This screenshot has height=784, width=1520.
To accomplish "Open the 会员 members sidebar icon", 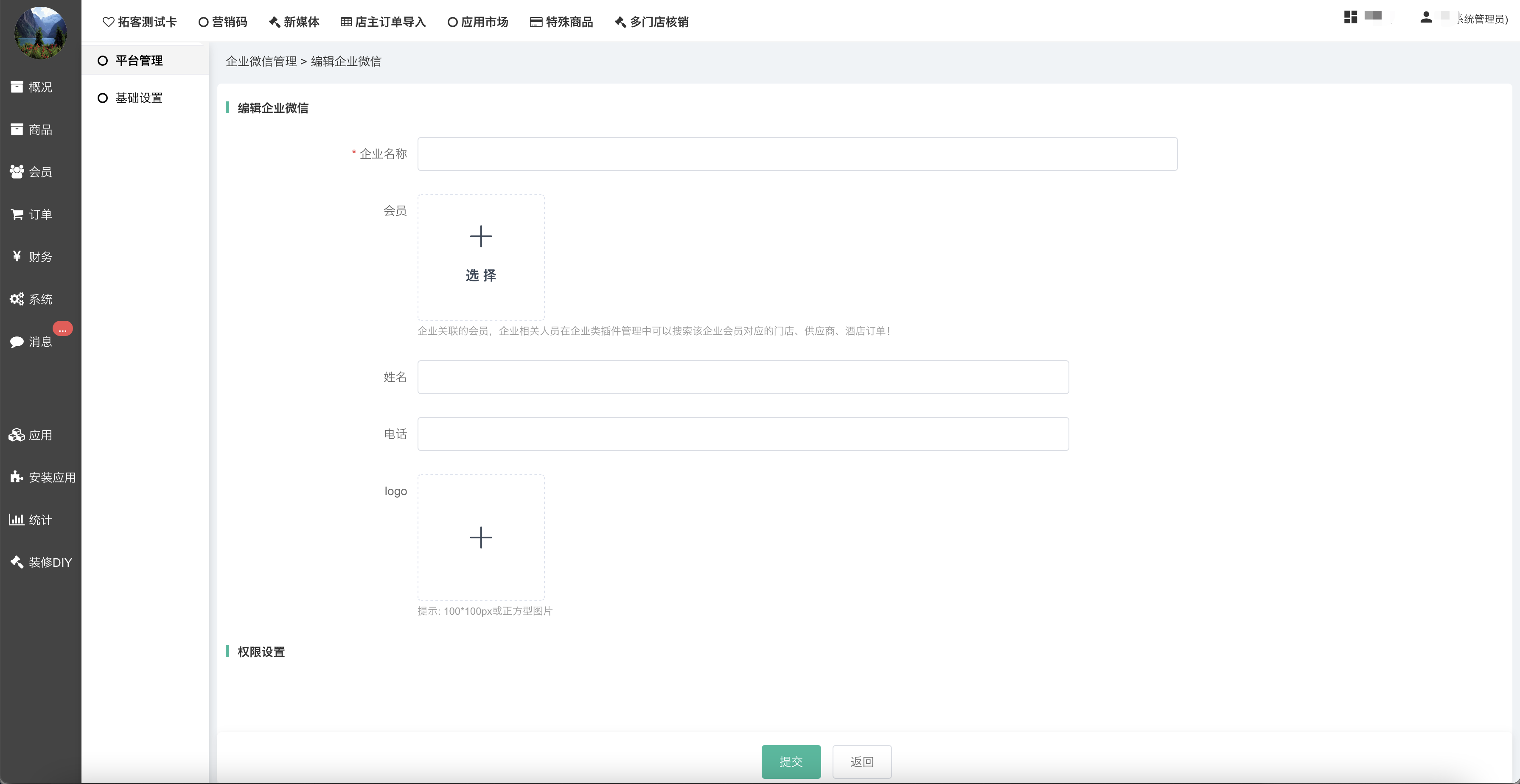I will coord(17,172).
